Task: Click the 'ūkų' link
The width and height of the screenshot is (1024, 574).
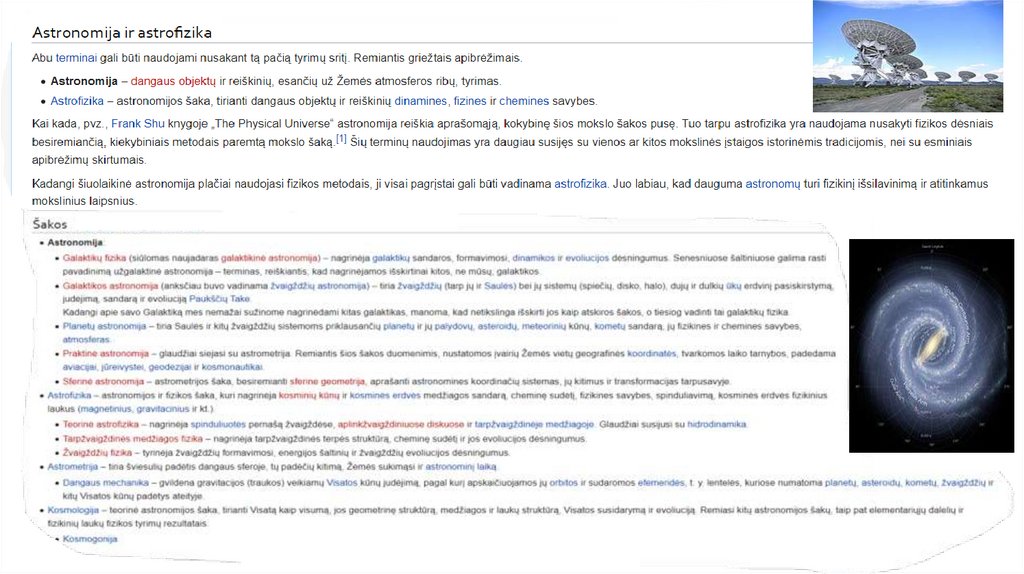Action: [x=733, y=286]
